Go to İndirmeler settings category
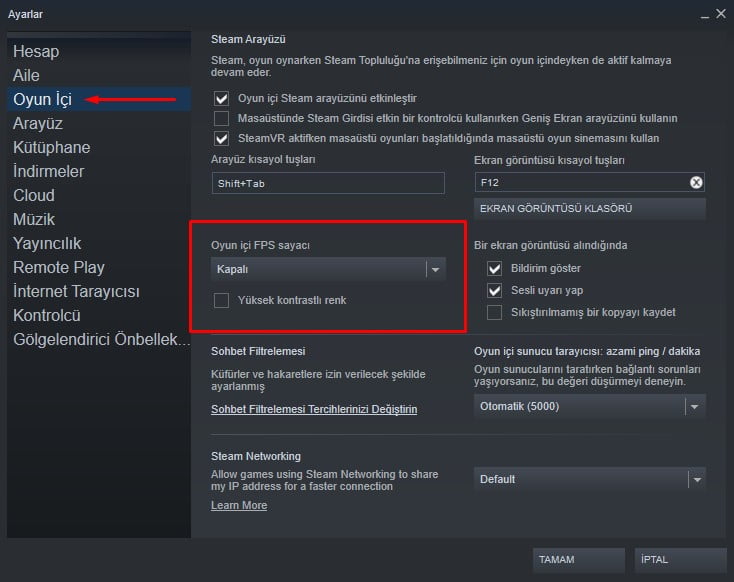Viewport: 734px width, 582px height. coord(48,171)
